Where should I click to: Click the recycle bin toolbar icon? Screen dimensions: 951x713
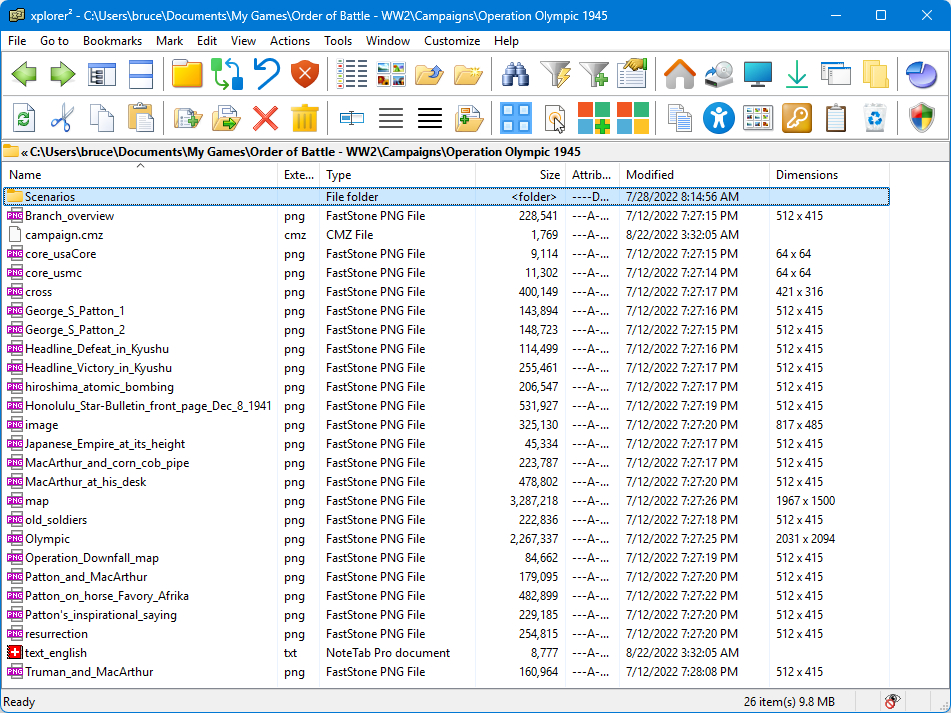(875, 118)
